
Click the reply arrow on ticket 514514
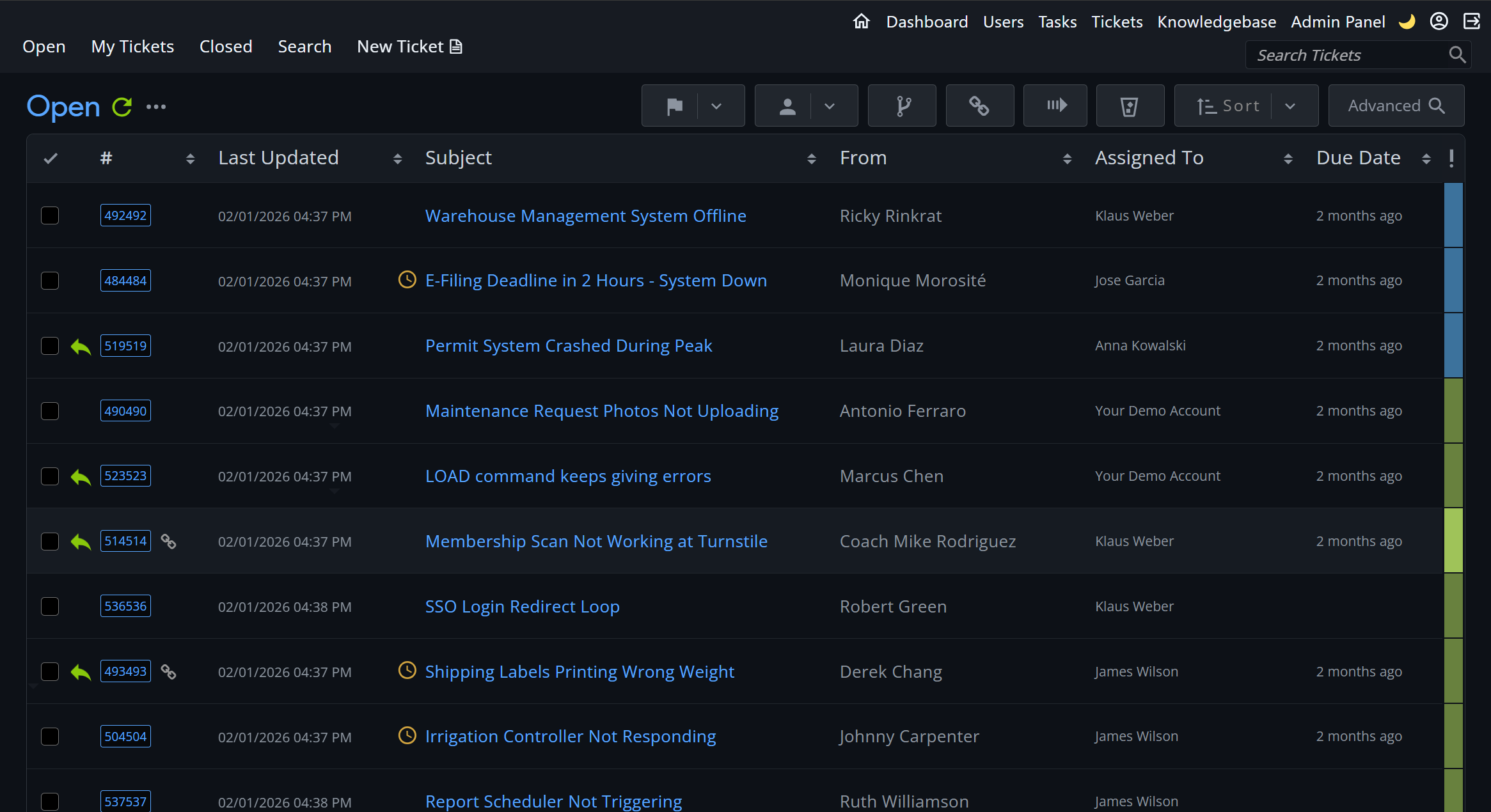tap(81, 542)
